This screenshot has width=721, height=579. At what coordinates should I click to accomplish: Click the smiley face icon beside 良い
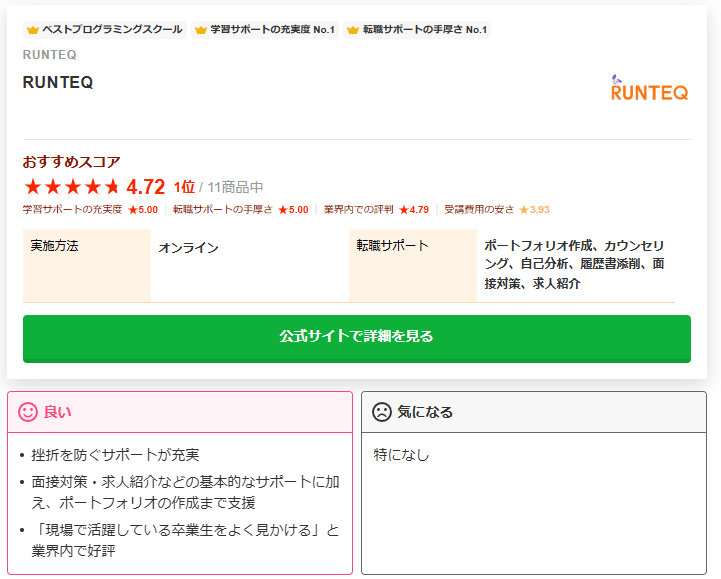tap(28, 412)
